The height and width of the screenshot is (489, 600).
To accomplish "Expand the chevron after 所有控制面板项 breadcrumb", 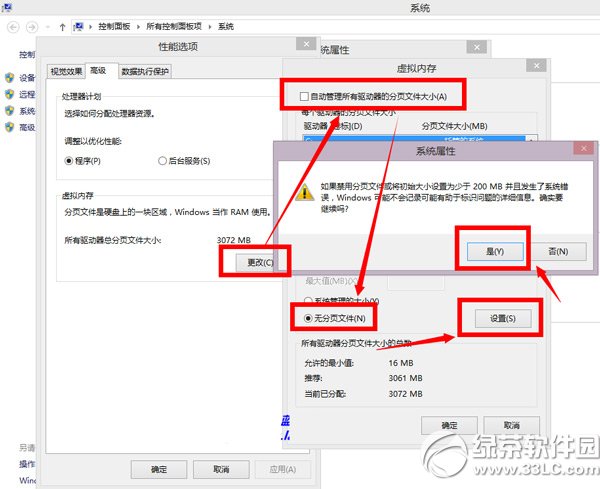I will [210, 27].
